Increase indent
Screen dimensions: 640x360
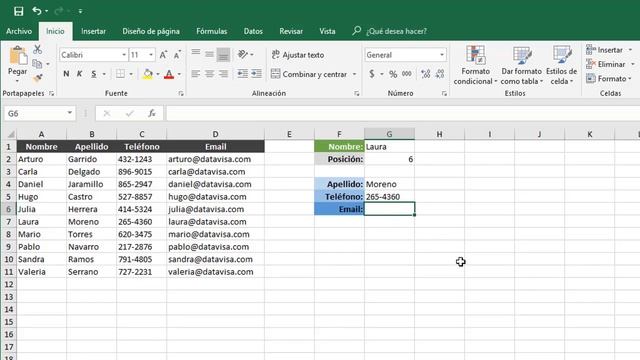tap(257, 74)
